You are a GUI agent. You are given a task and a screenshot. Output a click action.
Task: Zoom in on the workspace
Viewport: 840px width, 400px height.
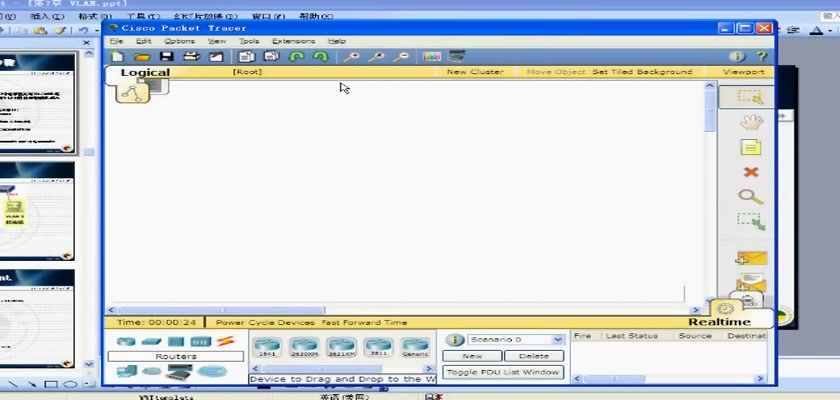click(351, 56)
